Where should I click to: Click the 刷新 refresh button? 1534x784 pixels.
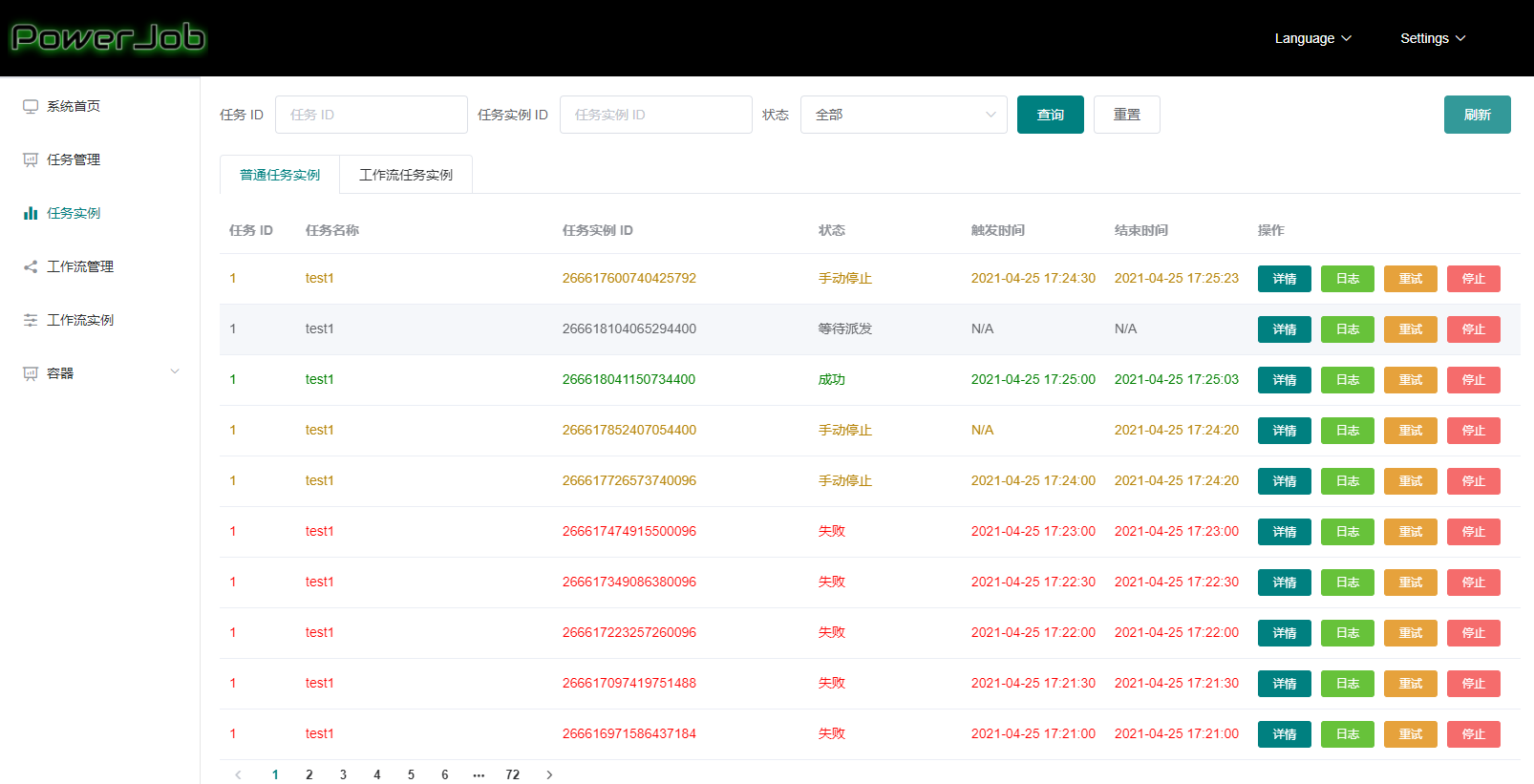1478,115
